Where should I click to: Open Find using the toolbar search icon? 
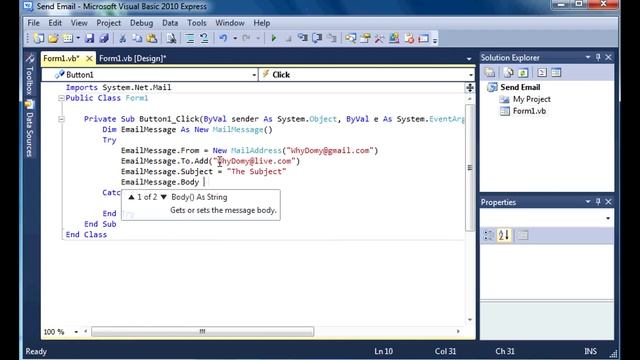coord(171,38)
